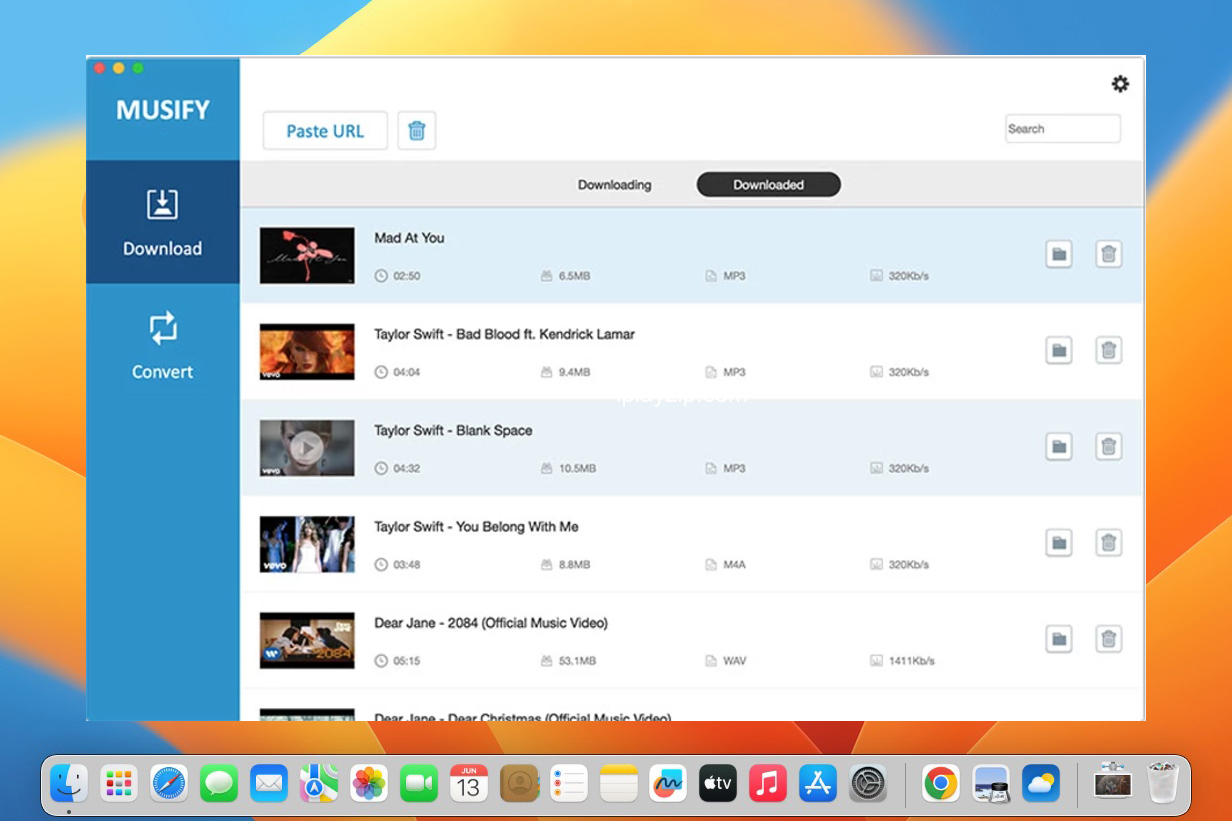Focus the Search field
Screen dimensions: 1232x821
pos(1062,129)
